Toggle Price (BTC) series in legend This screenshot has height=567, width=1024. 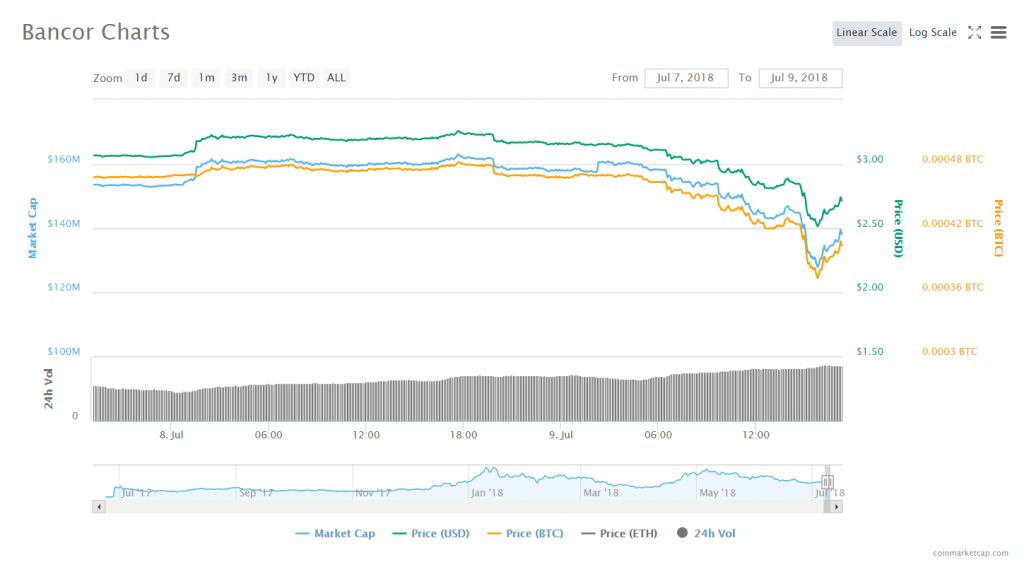click(x=526, y=534)
